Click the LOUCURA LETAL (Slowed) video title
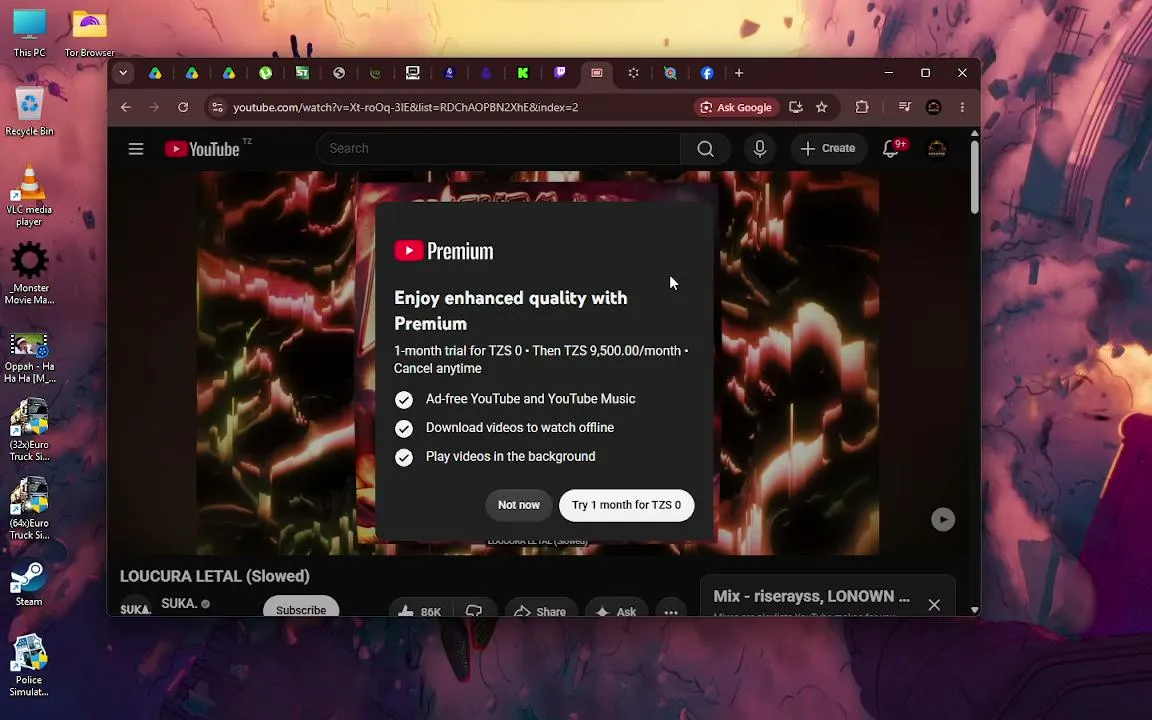 [x=215, y=576]
